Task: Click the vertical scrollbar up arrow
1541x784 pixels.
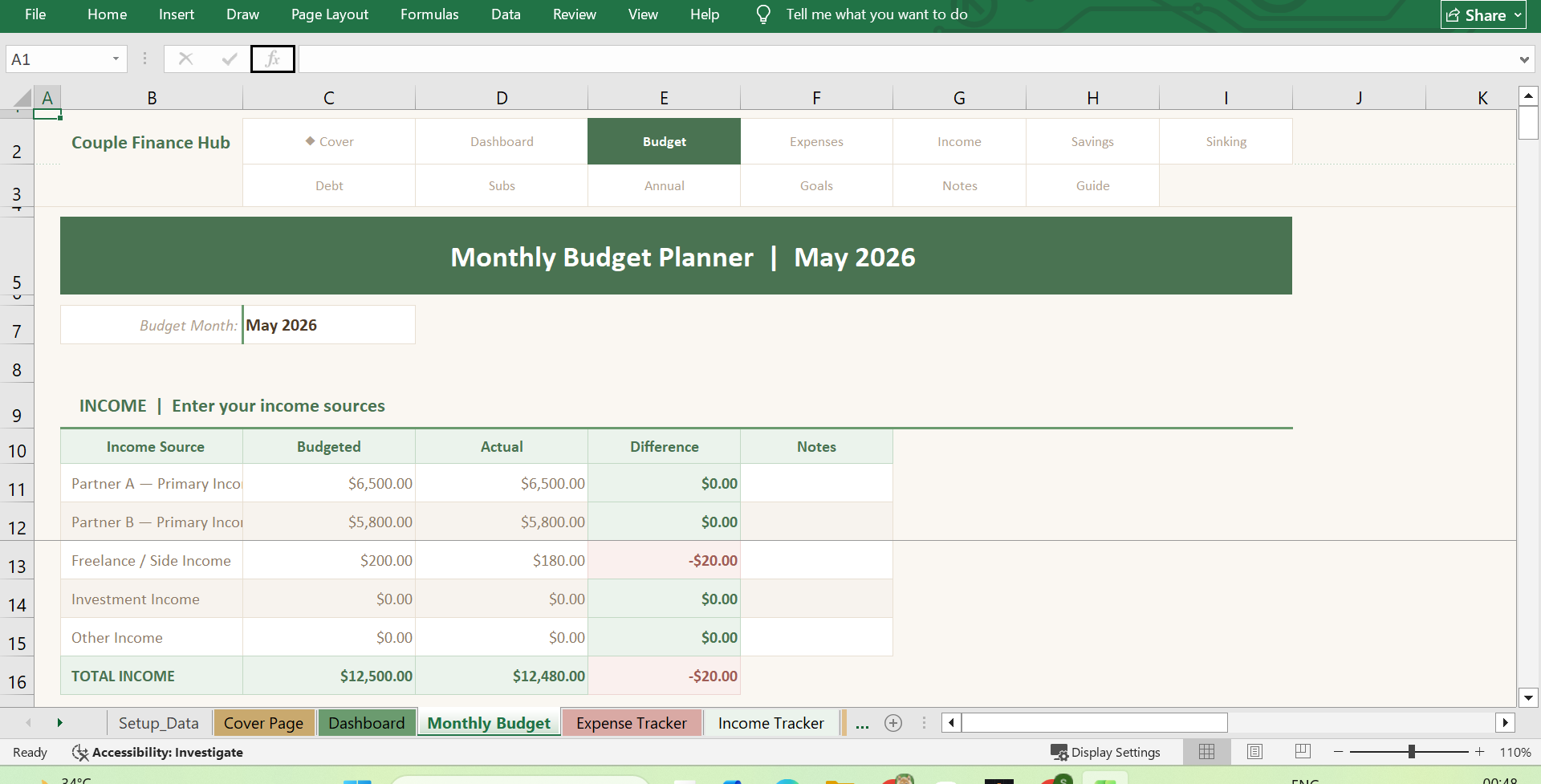Action: [x=1528, y=96]
